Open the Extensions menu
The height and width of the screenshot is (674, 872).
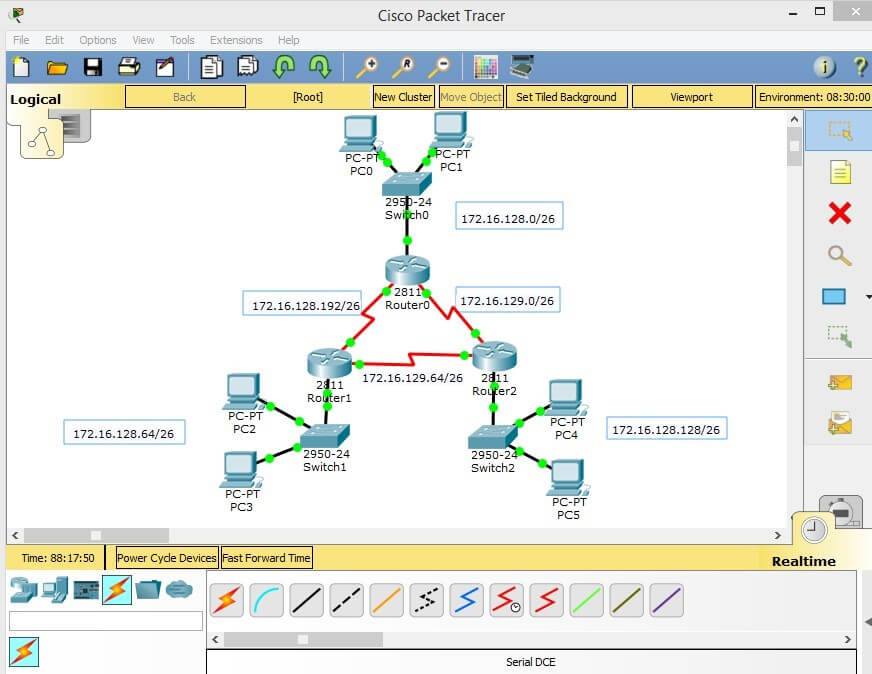236,40
